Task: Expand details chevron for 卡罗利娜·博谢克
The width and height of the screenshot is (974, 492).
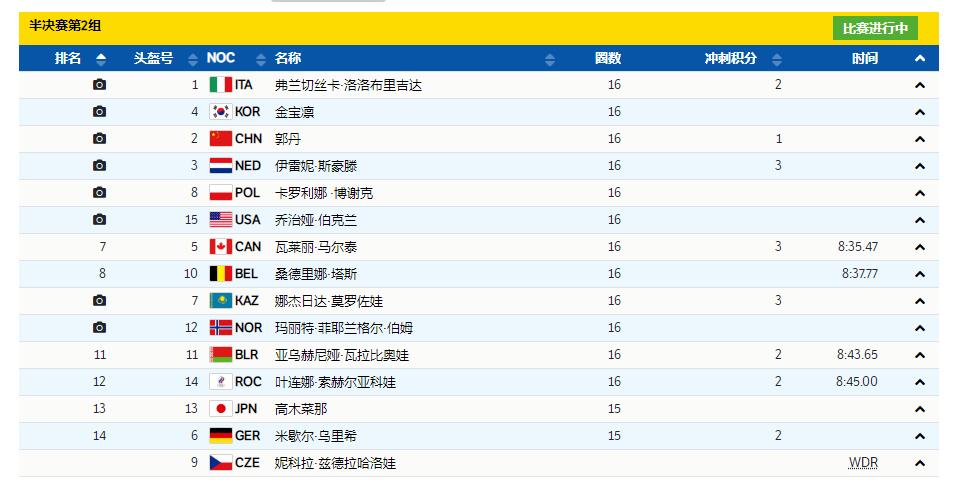Action: [920, 193]
